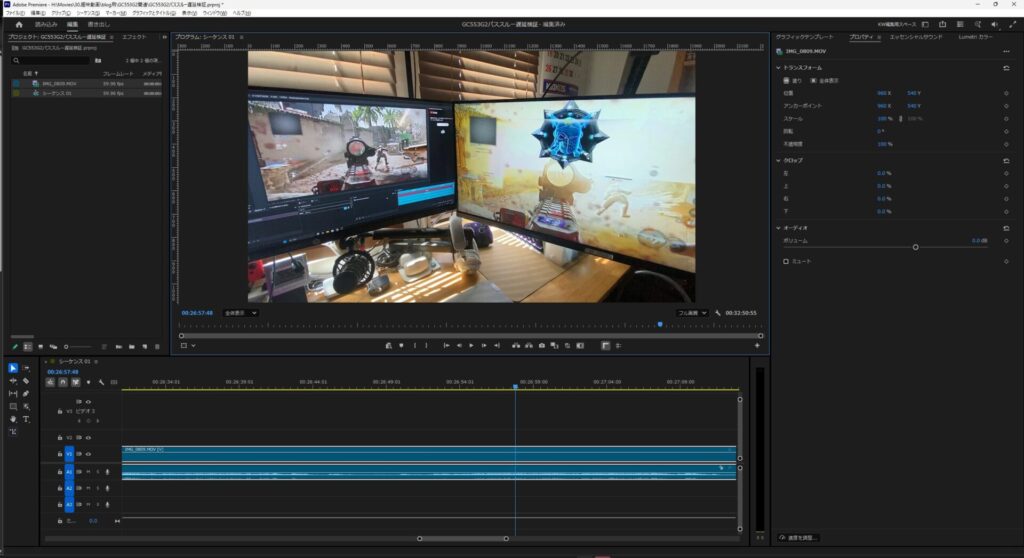Toggle the A2 track targeting button
This screenshot has height=558, width=1024.
tap(69, 488)
